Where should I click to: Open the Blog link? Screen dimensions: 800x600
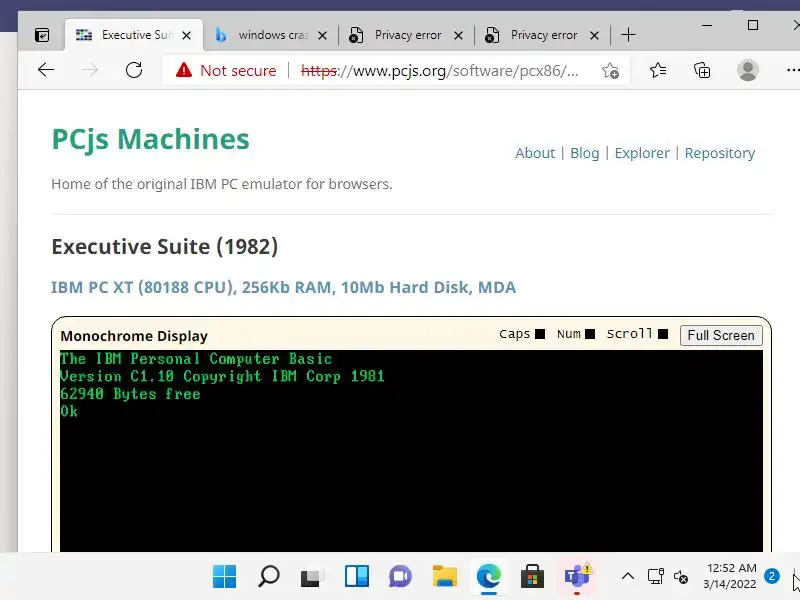point(585,153)
